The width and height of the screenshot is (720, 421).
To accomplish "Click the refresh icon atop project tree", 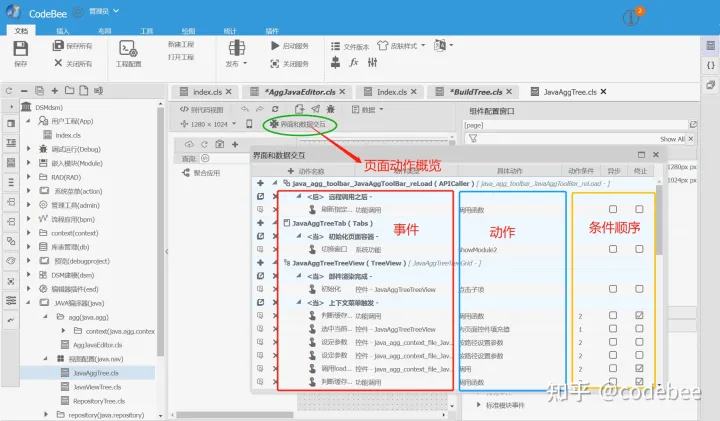I will coord(9,91).
